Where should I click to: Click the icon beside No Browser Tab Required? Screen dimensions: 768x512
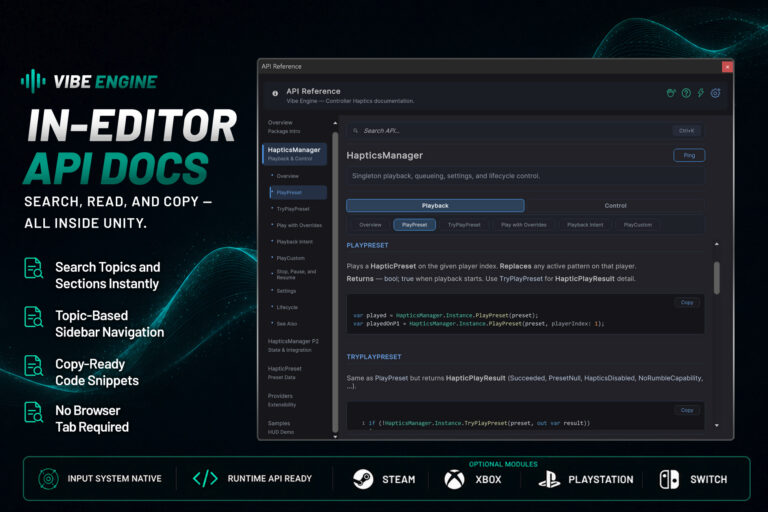pyautogui.click(x=33, y=412)
